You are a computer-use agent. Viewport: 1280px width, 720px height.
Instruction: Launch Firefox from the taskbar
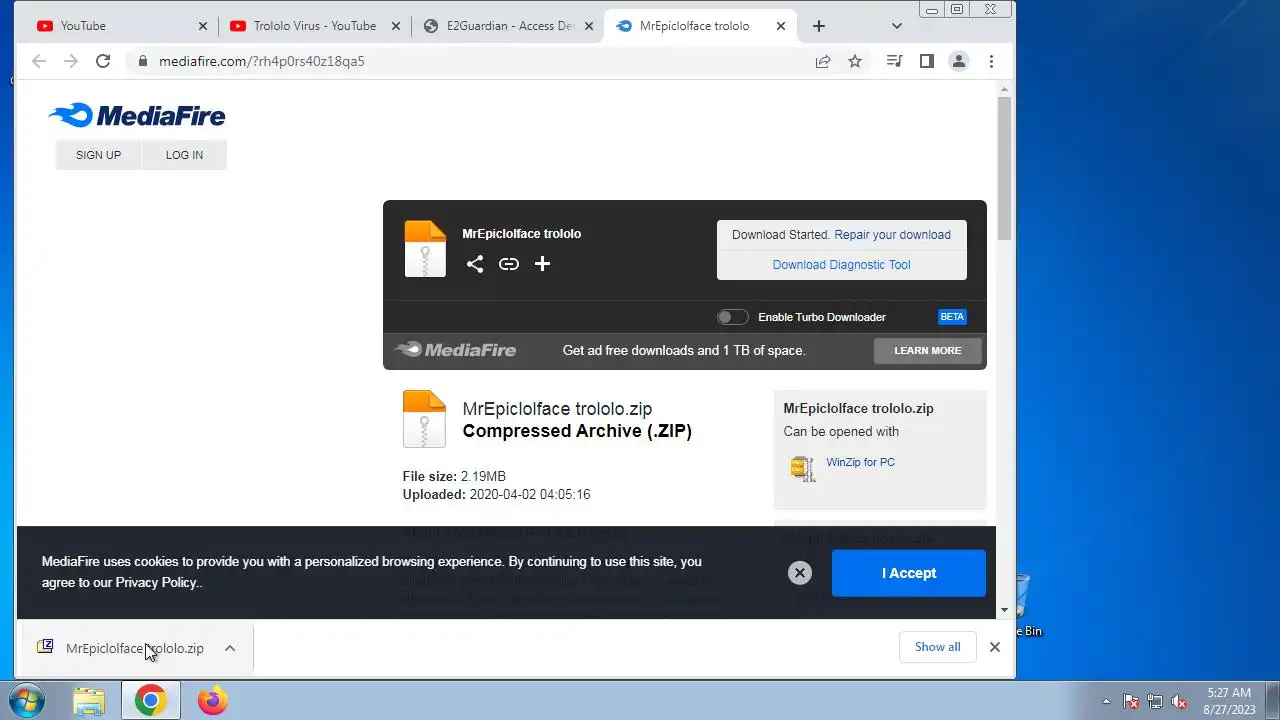point(212,700)
